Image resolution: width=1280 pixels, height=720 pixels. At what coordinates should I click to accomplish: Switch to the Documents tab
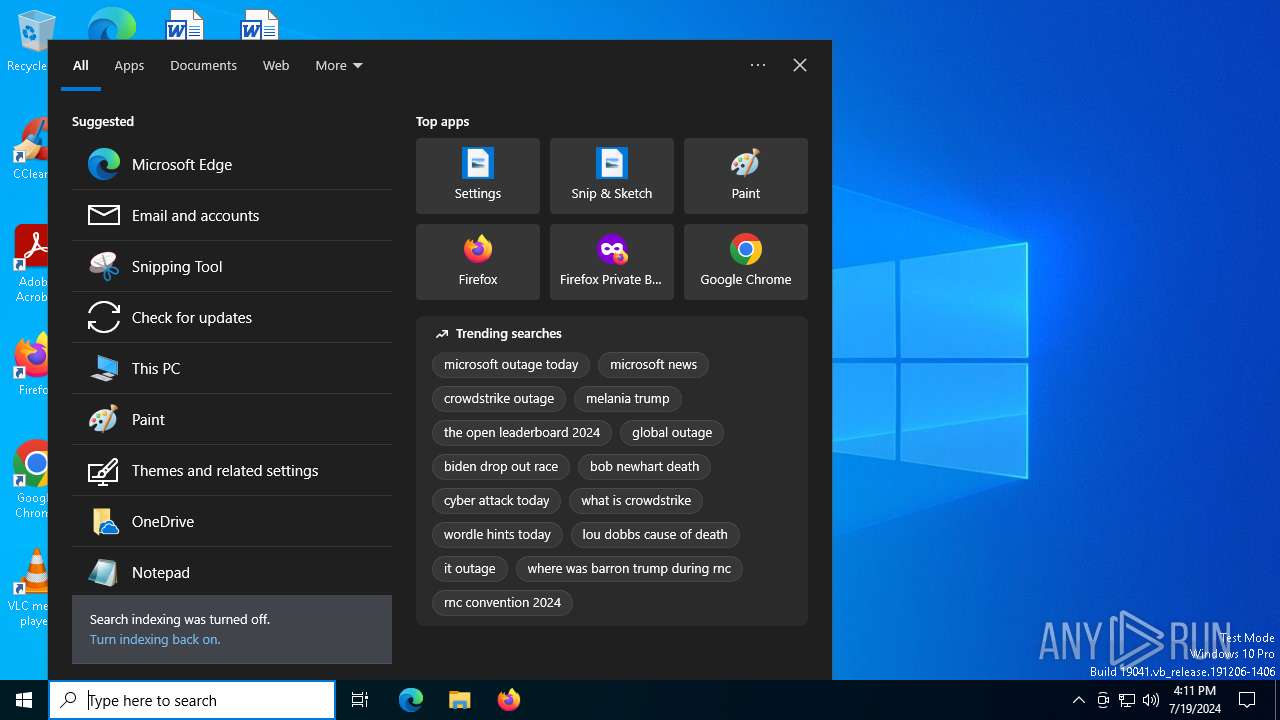click(203, 66)
